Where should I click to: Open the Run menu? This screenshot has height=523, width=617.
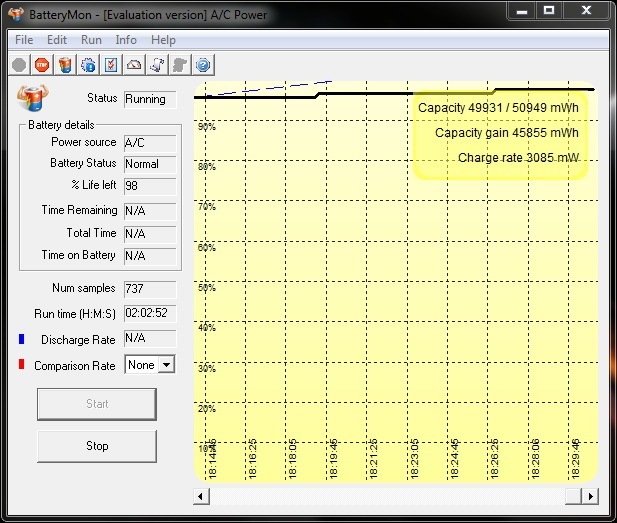91,40
